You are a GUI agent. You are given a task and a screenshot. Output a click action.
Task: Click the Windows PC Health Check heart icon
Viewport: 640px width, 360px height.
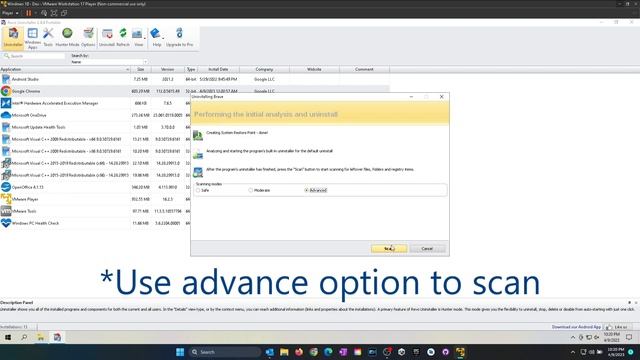tap(6, 223)
